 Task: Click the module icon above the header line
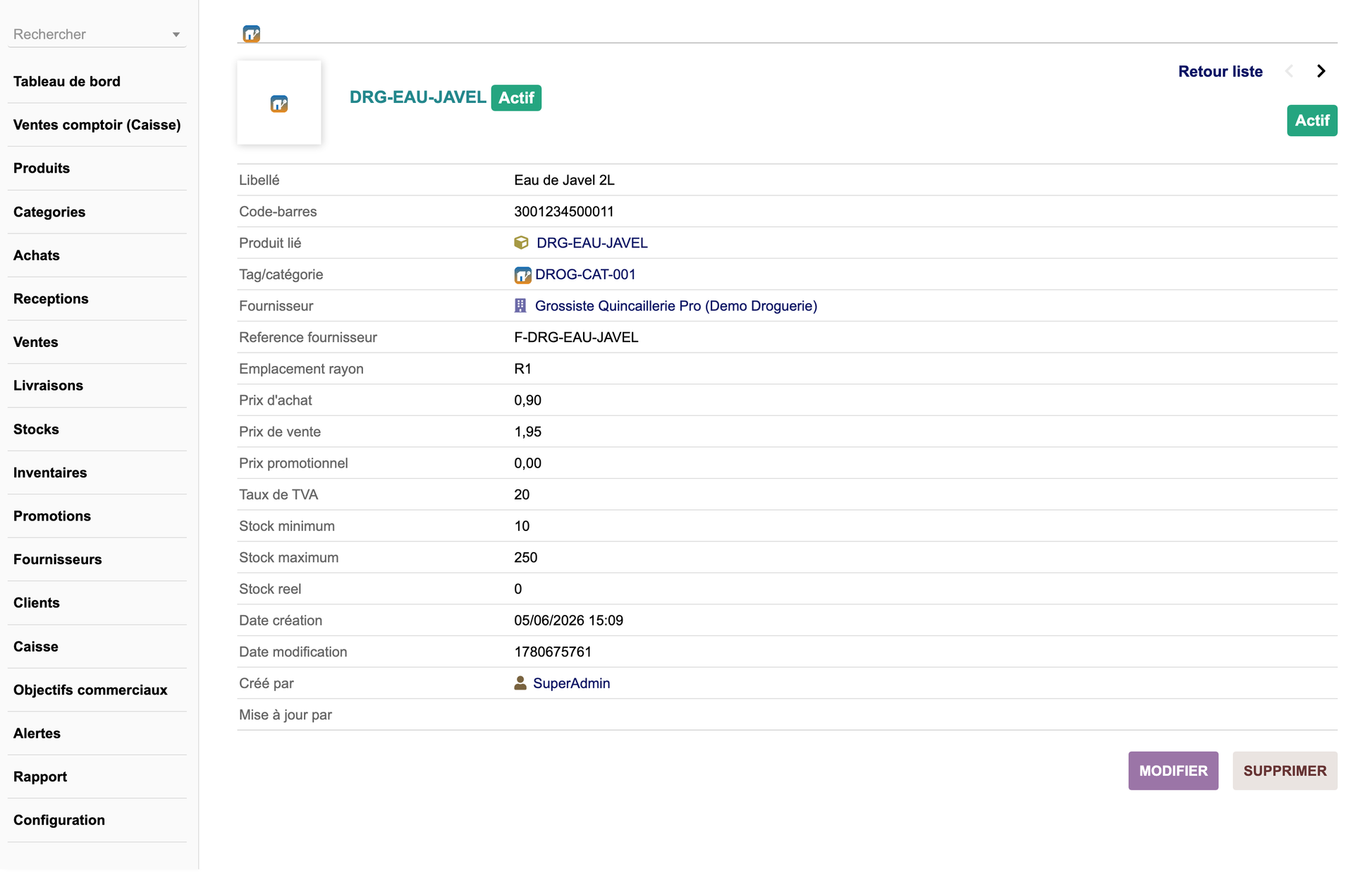252,34
